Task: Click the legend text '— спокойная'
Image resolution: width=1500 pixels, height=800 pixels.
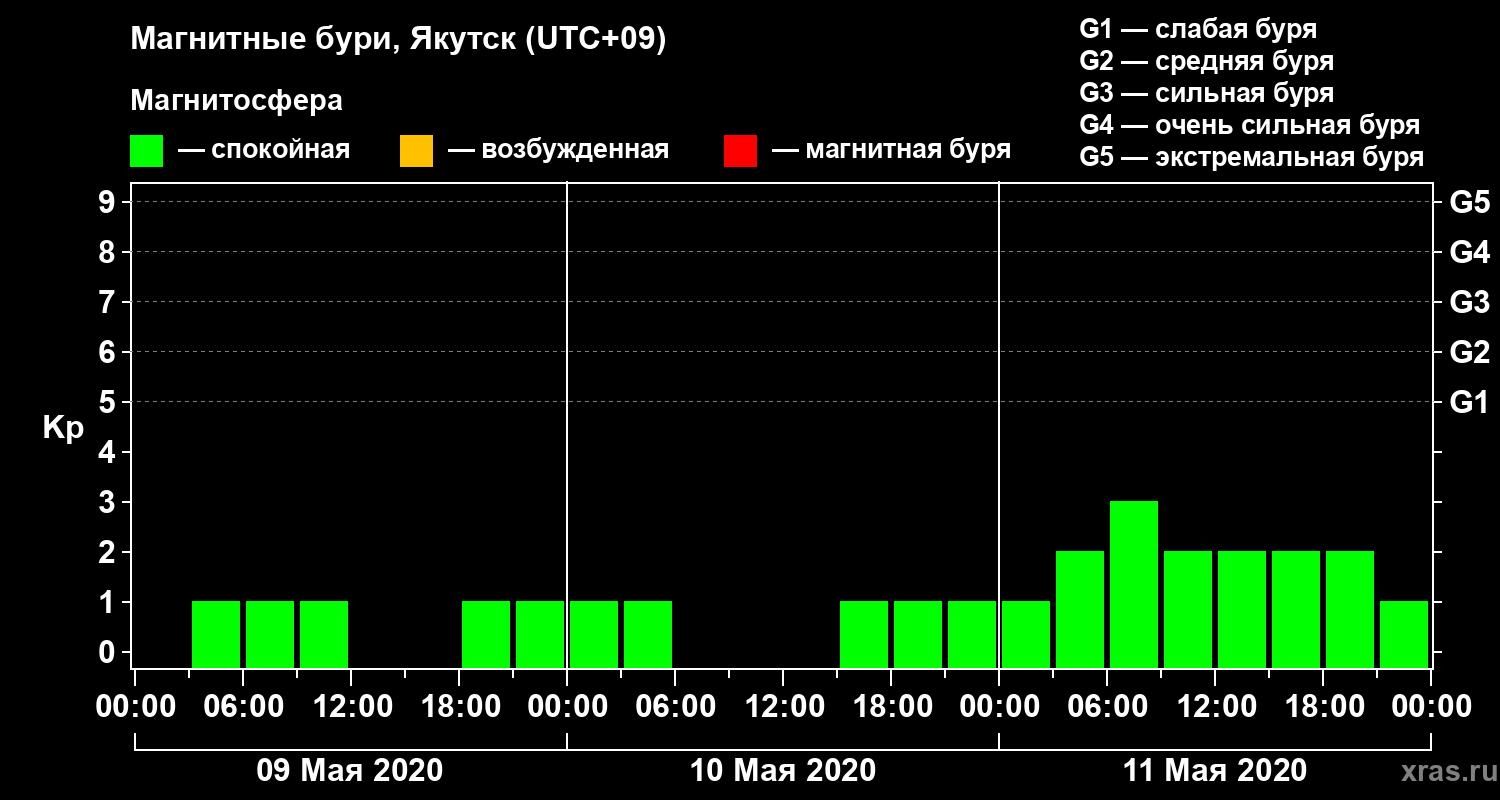Action: pos(263,150)
